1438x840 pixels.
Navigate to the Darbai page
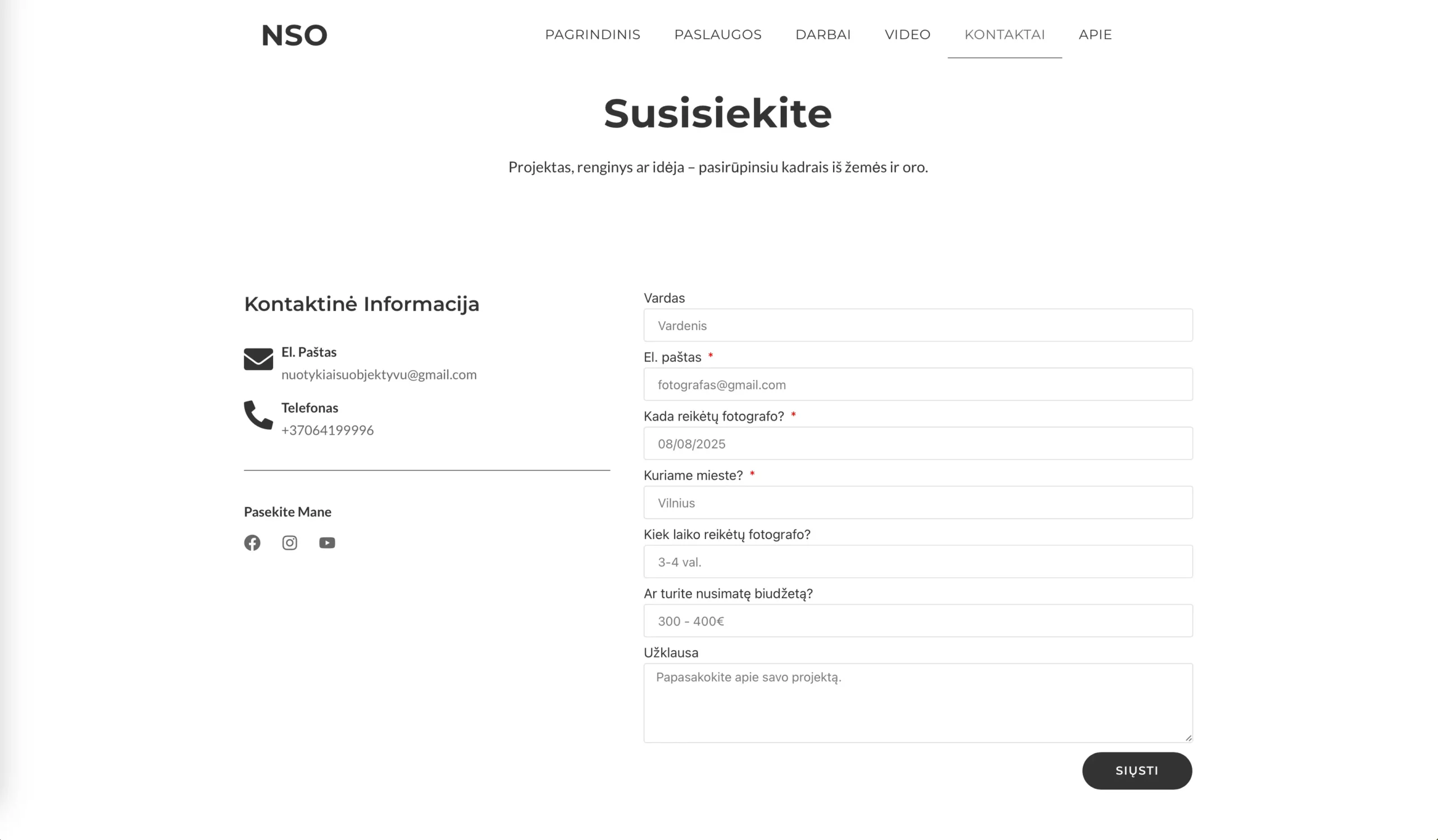(x=823, y=35)
